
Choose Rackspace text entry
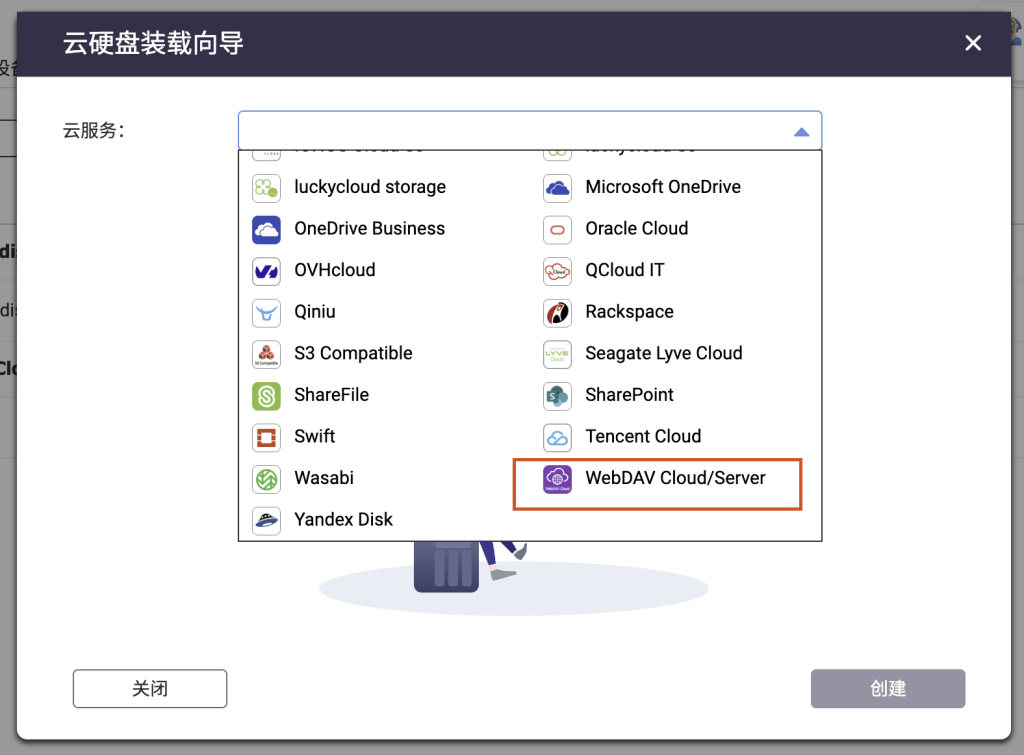(x=630, y=312)
